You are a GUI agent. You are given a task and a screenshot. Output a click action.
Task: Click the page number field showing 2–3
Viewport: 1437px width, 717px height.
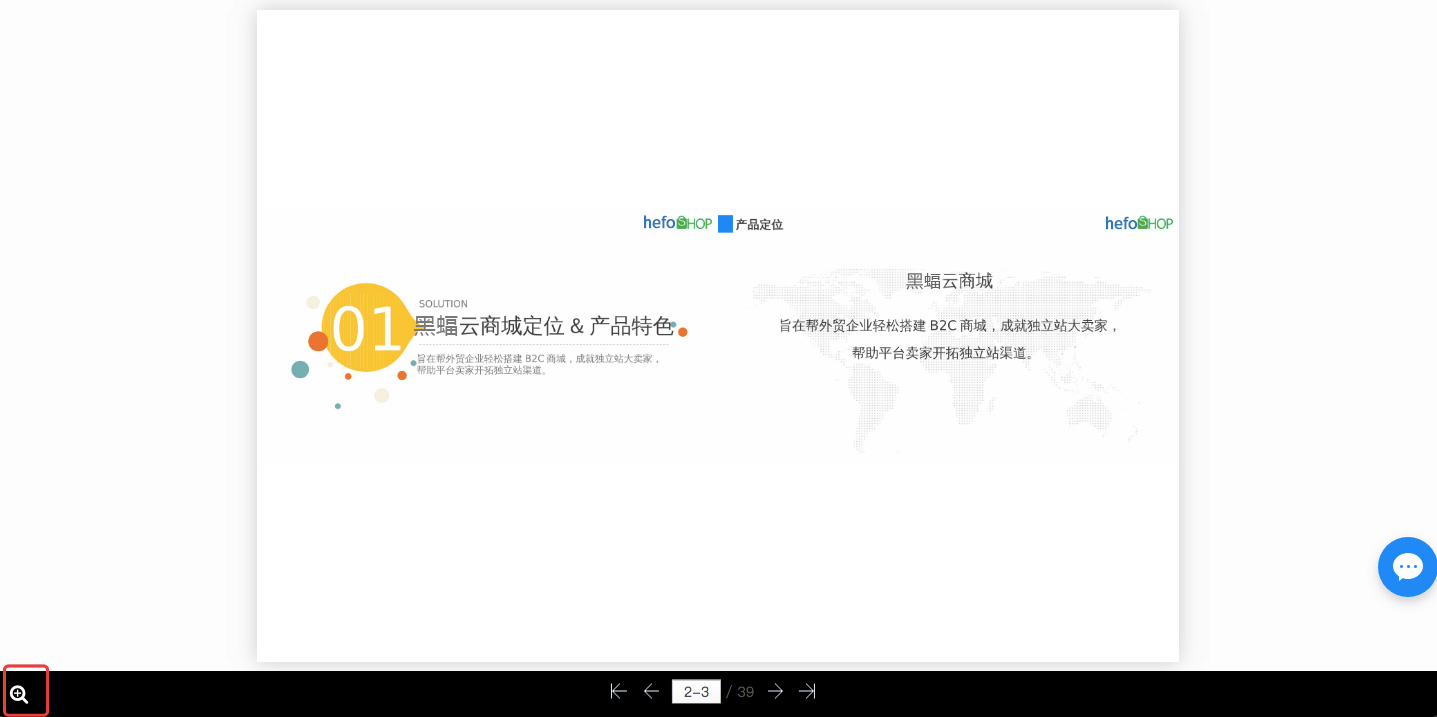(696, 691)
